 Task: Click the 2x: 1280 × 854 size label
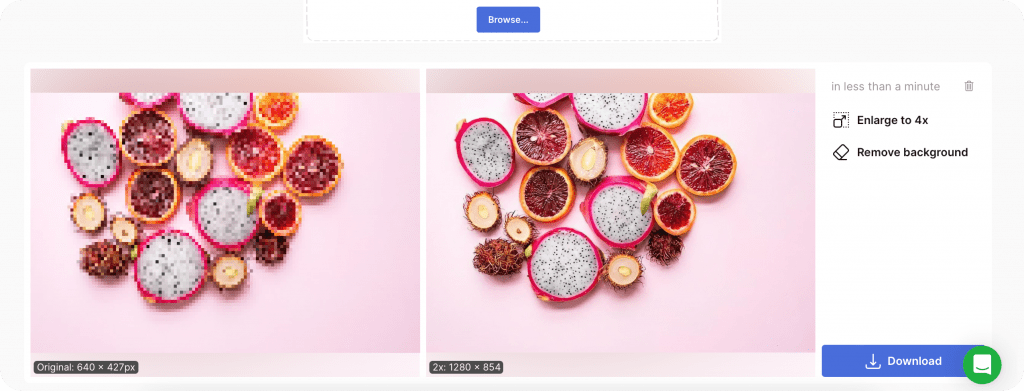coord(466,368)
